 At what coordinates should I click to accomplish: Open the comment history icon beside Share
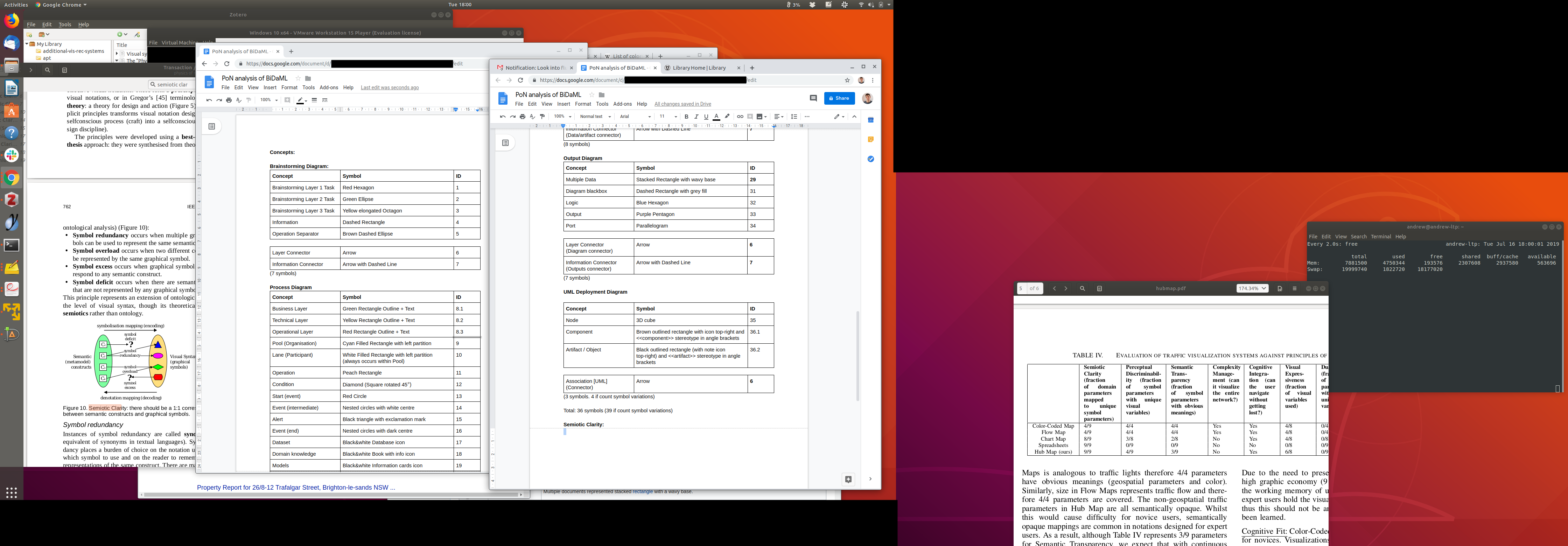813,98
